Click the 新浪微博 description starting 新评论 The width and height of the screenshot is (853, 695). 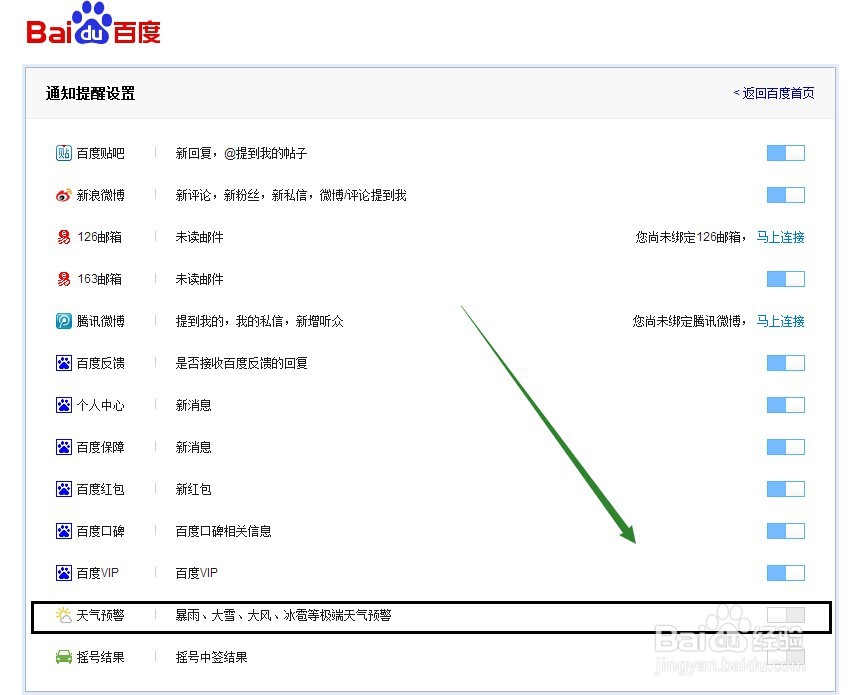pyautogui.click(x=291, y=195)
